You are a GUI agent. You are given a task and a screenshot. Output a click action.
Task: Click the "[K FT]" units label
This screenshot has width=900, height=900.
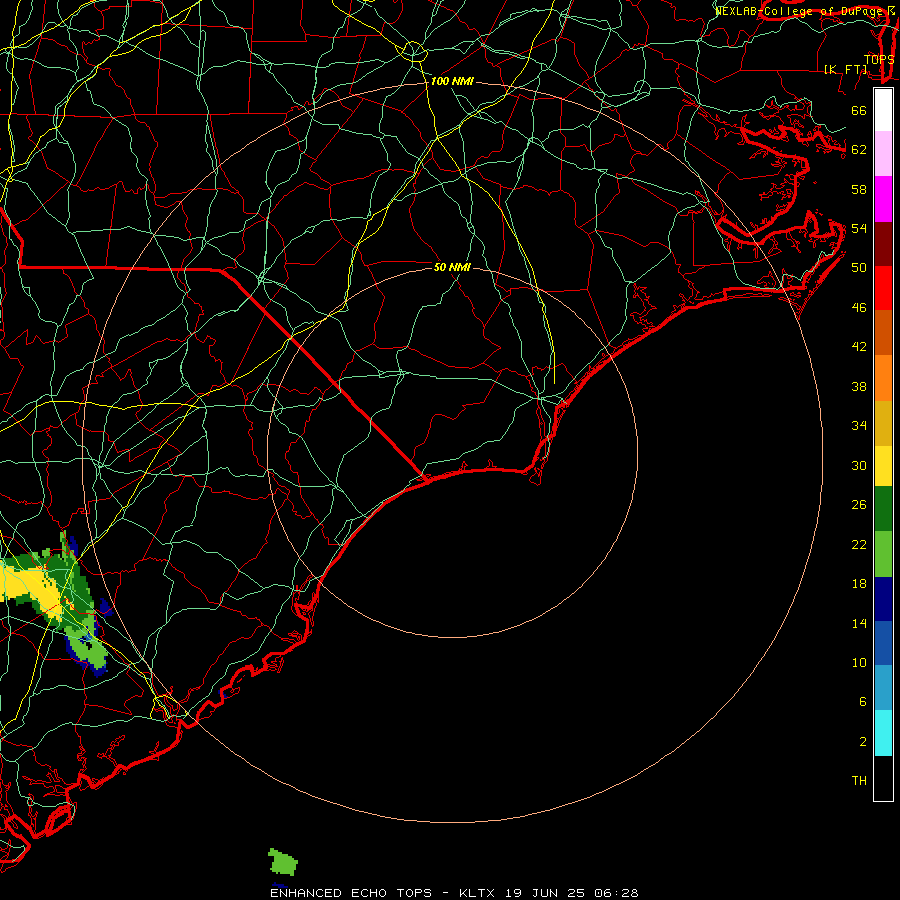coord(846,69)
